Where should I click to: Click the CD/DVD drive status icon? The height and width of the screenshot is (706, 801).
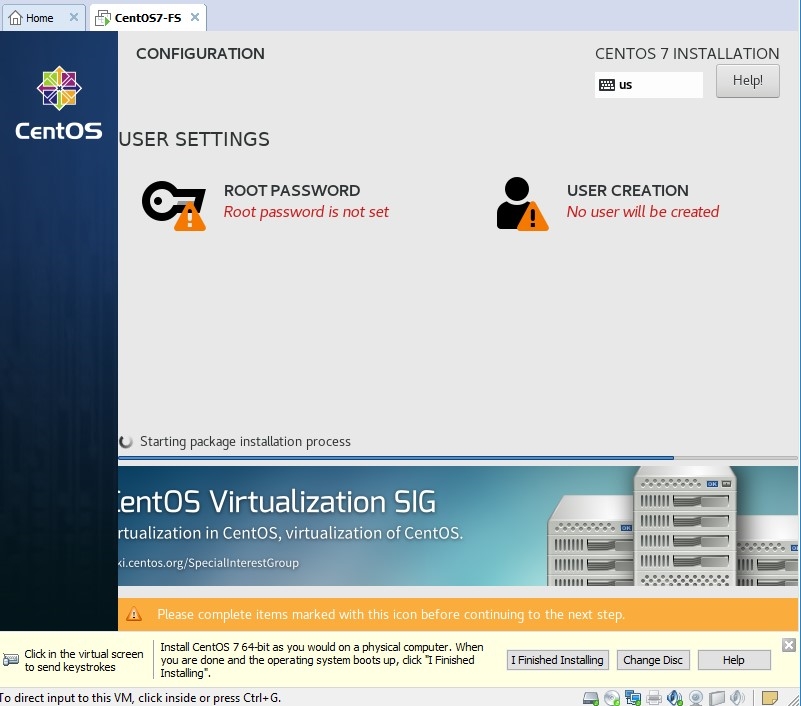tap(611, 697)
